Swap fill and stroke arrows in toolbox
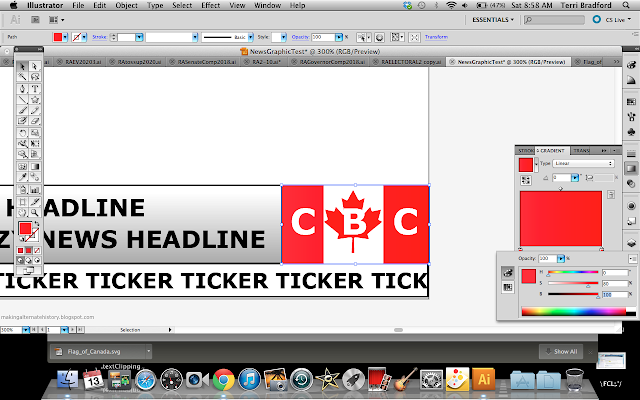The image size is (640, 400). (36, 224)
